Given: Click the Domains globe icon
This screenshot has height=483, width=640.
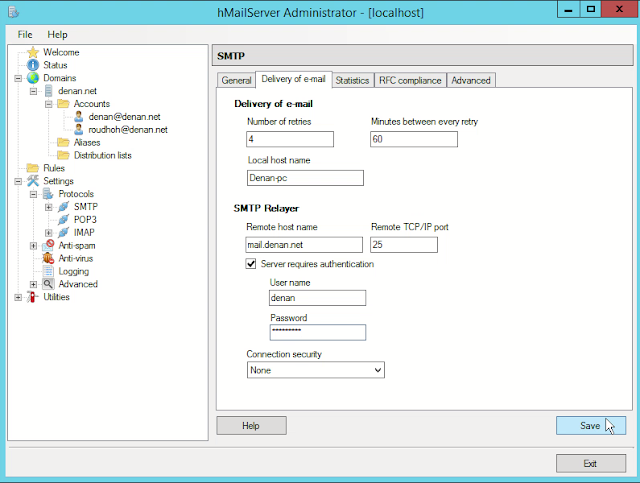Looking at the screenshot, I should tap(33, 78).
